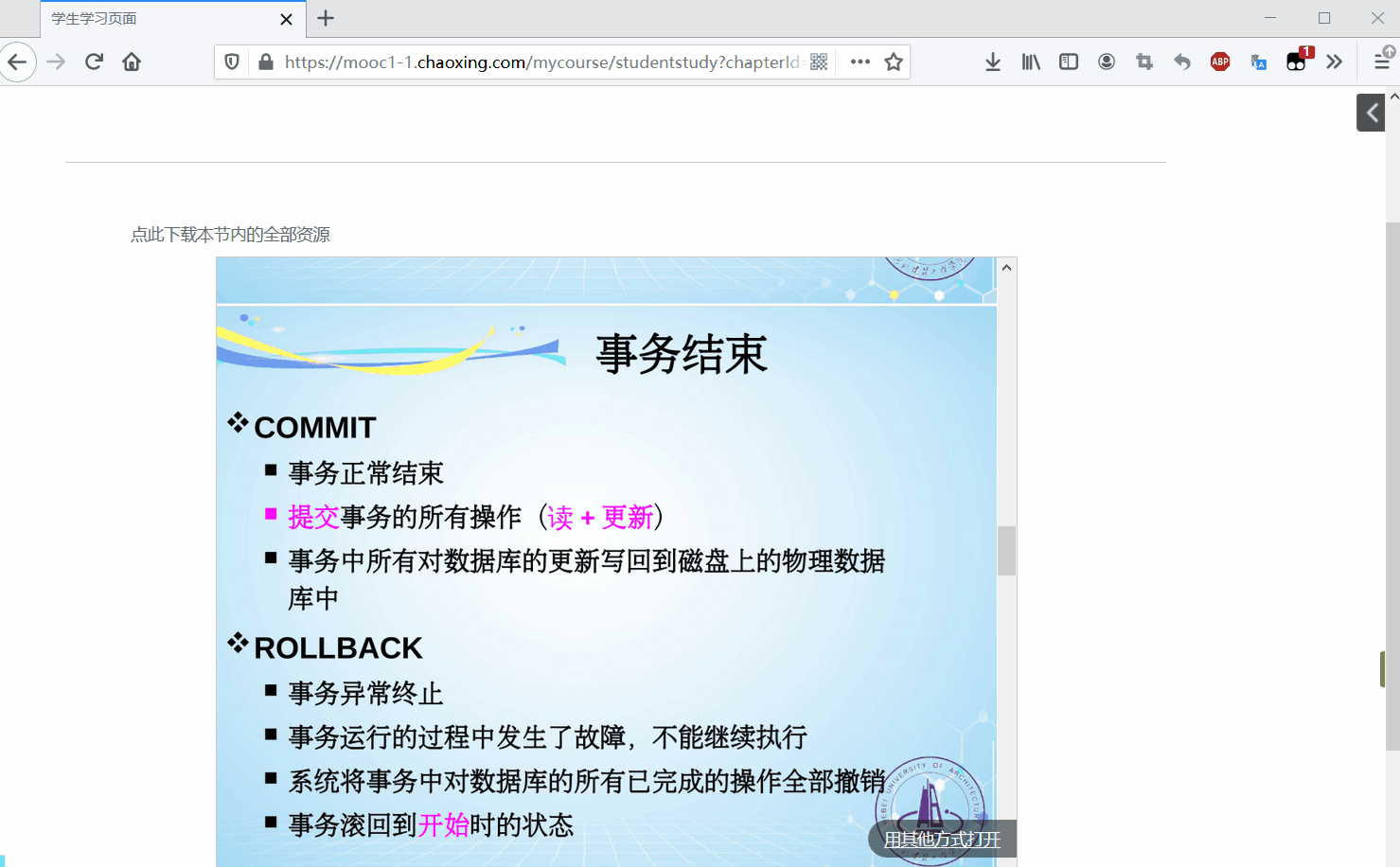Click the slide title 事务结束

(682, 355)
